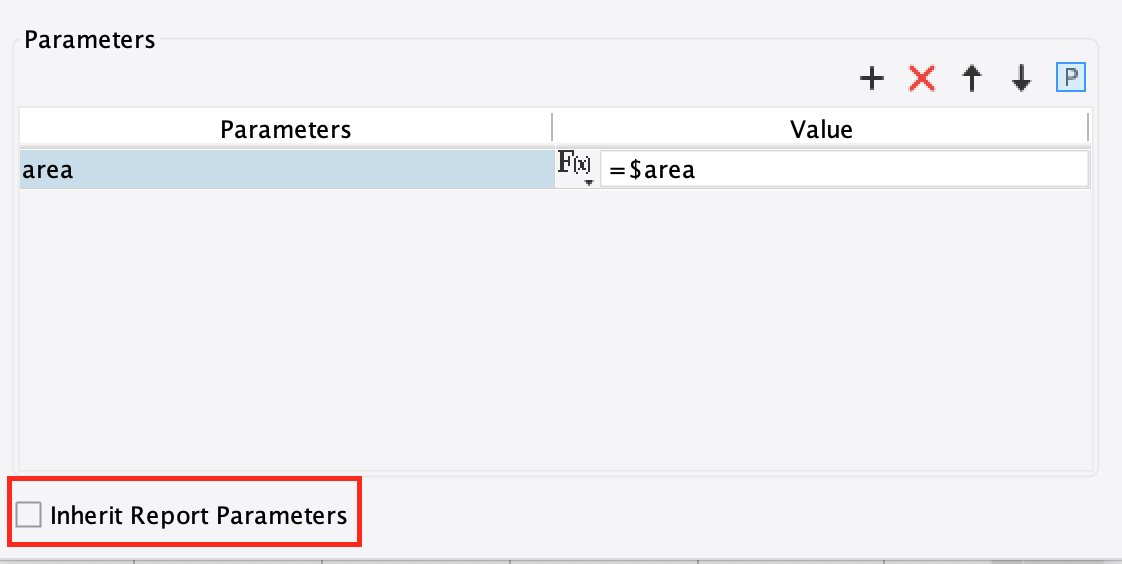Open the small arrow beneath the F(x) icon
The width and height of the screenshot is (1122, 564).
click(589, 182)
